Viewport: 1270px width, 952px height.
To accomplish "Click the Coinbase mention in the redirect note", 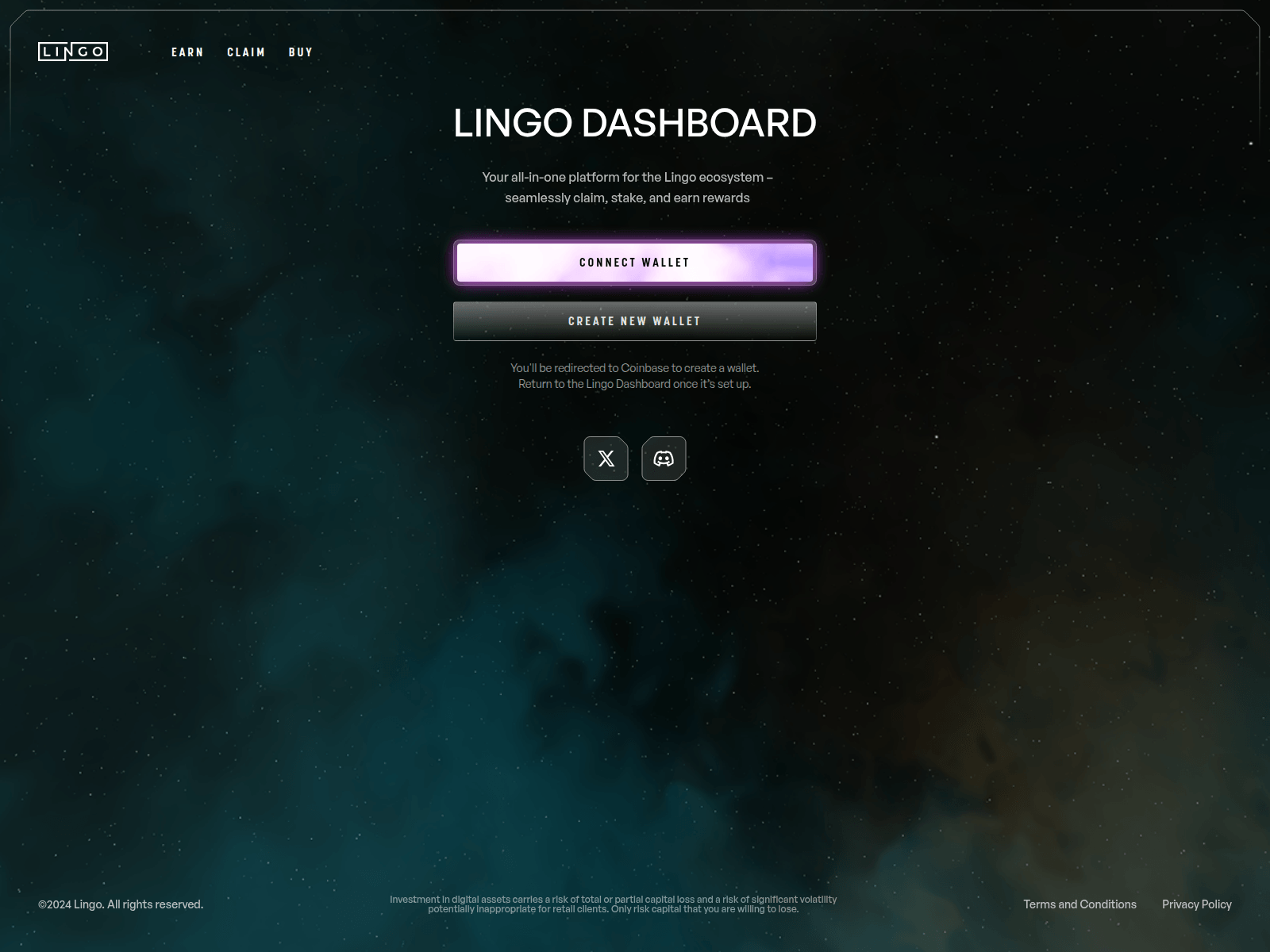I will pyautogui.click(x=643, y=368).
